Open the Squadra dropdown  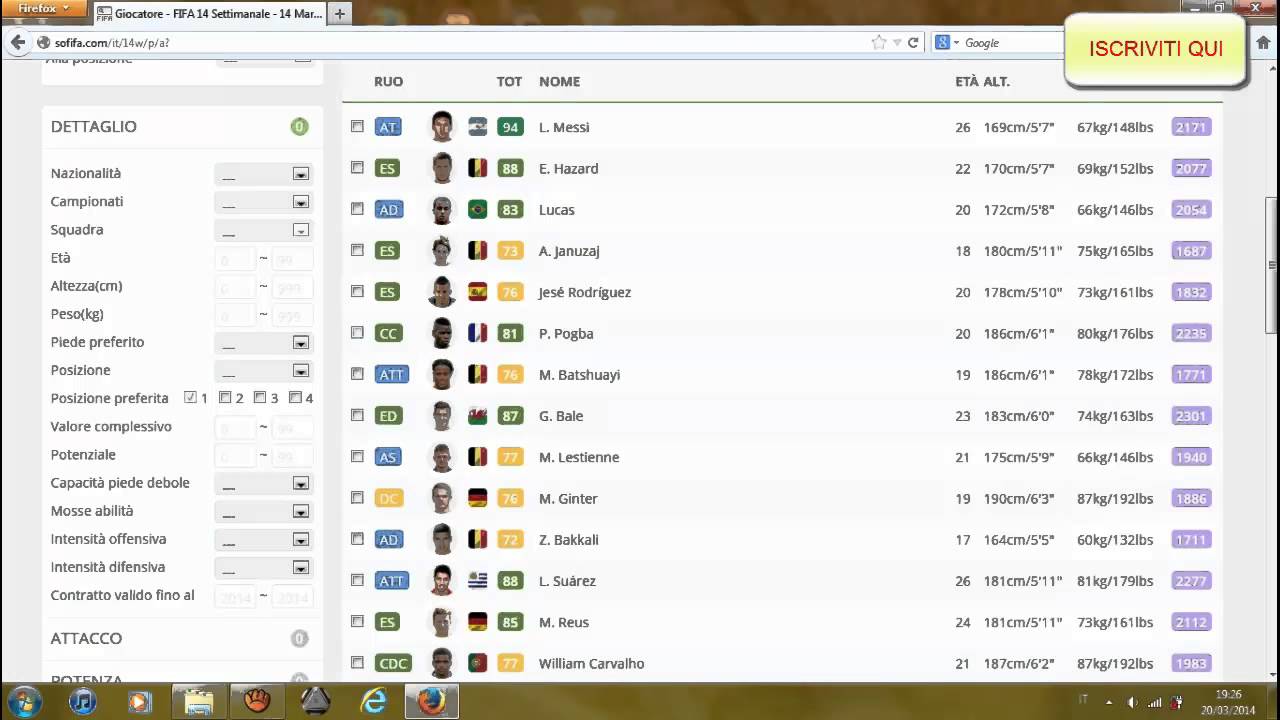pos(263,230)
